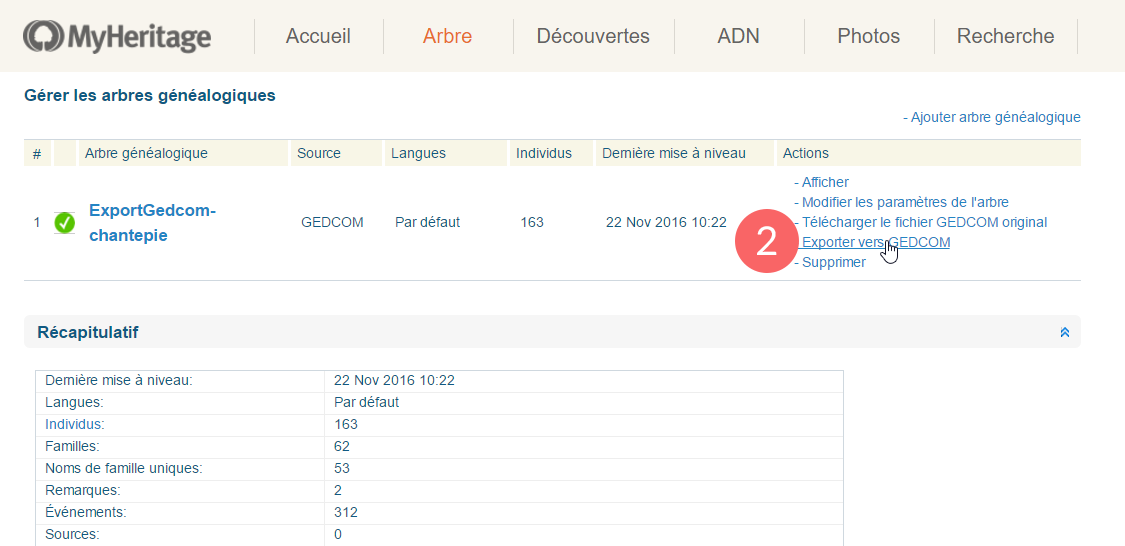Select Modifier les paramètres de l'arbre
The height and width of the screenshot is (546, 1125).
coord(905,202)
